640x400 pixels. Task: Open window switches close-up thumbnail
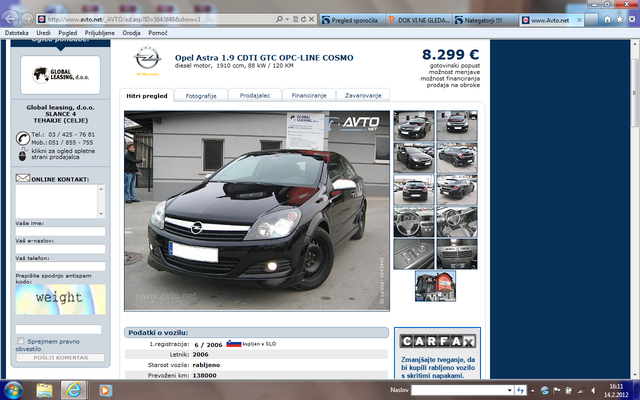pos(414,254)
